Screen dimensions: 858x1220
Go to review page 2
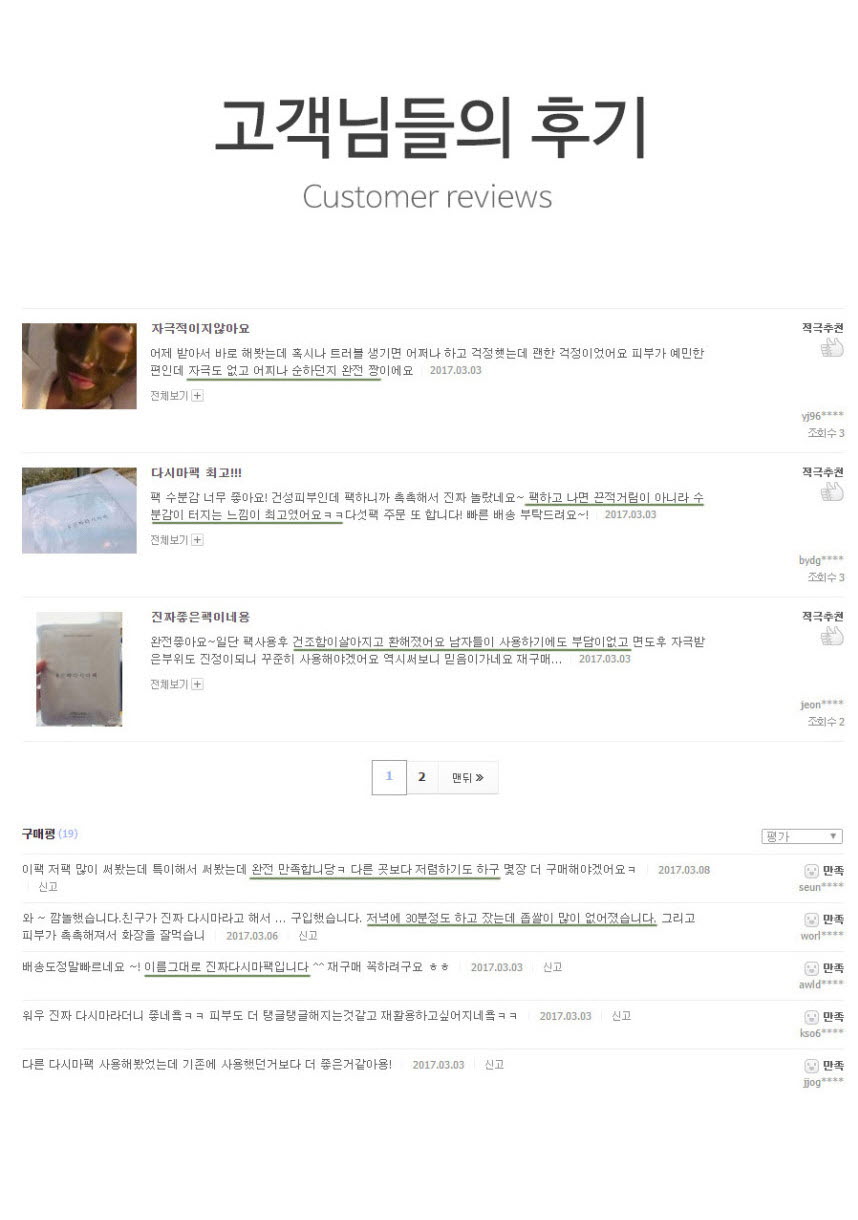click(x=422, y=777)
